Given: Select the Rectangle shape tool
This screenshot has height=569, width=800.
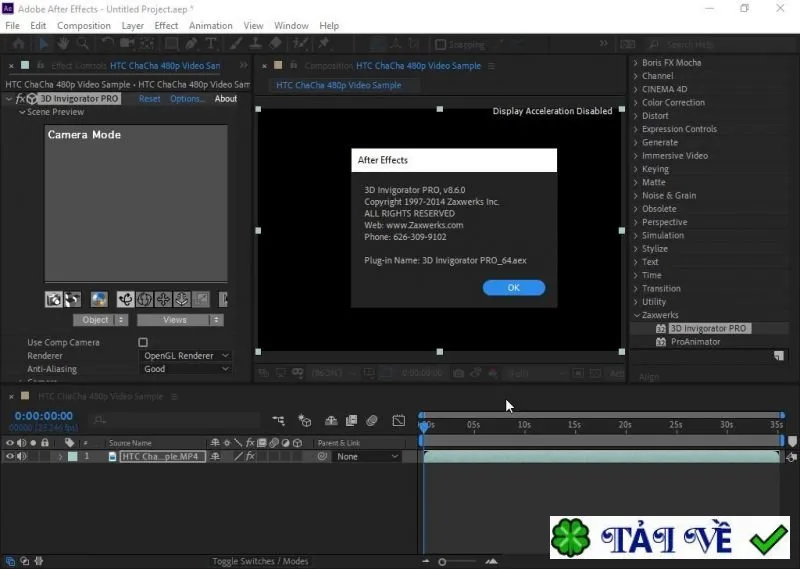Looking at the screenshot, I should [171, 44].
